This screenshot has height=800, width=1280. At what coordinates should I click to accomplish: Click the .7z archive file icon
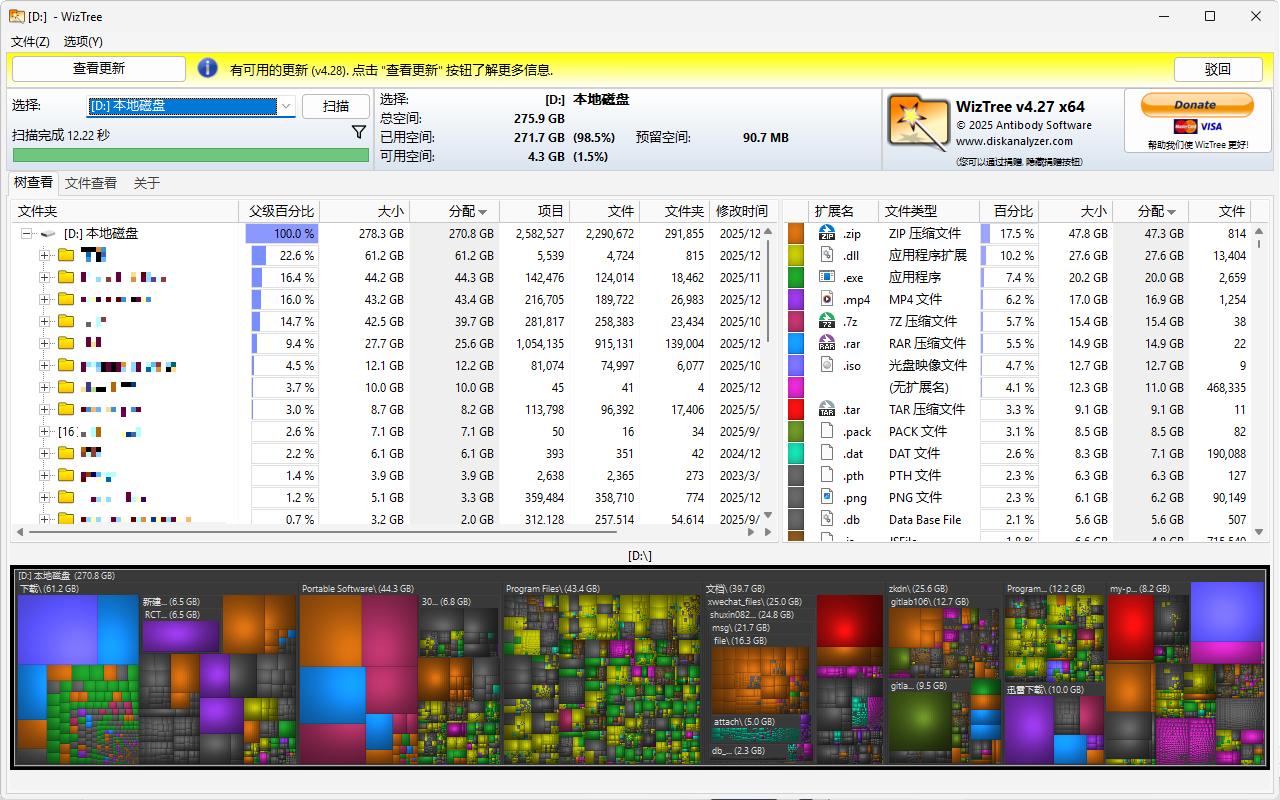827,321
